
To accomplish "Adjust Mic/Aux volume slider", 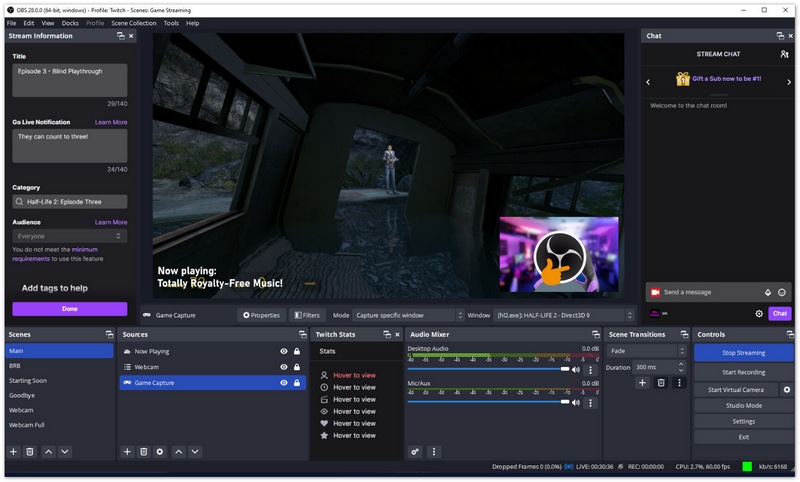I will (x=488, y=402).
